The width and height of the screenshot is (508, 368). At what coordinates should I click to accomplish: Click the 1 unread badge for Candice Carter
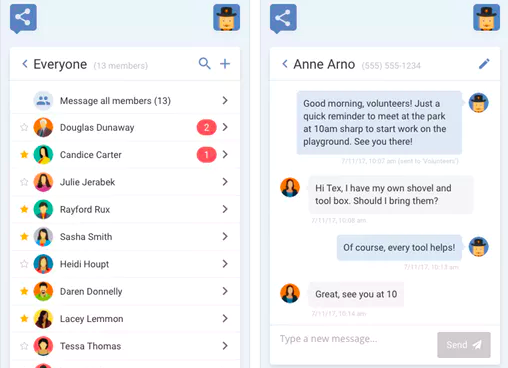(x=207, y=155)
